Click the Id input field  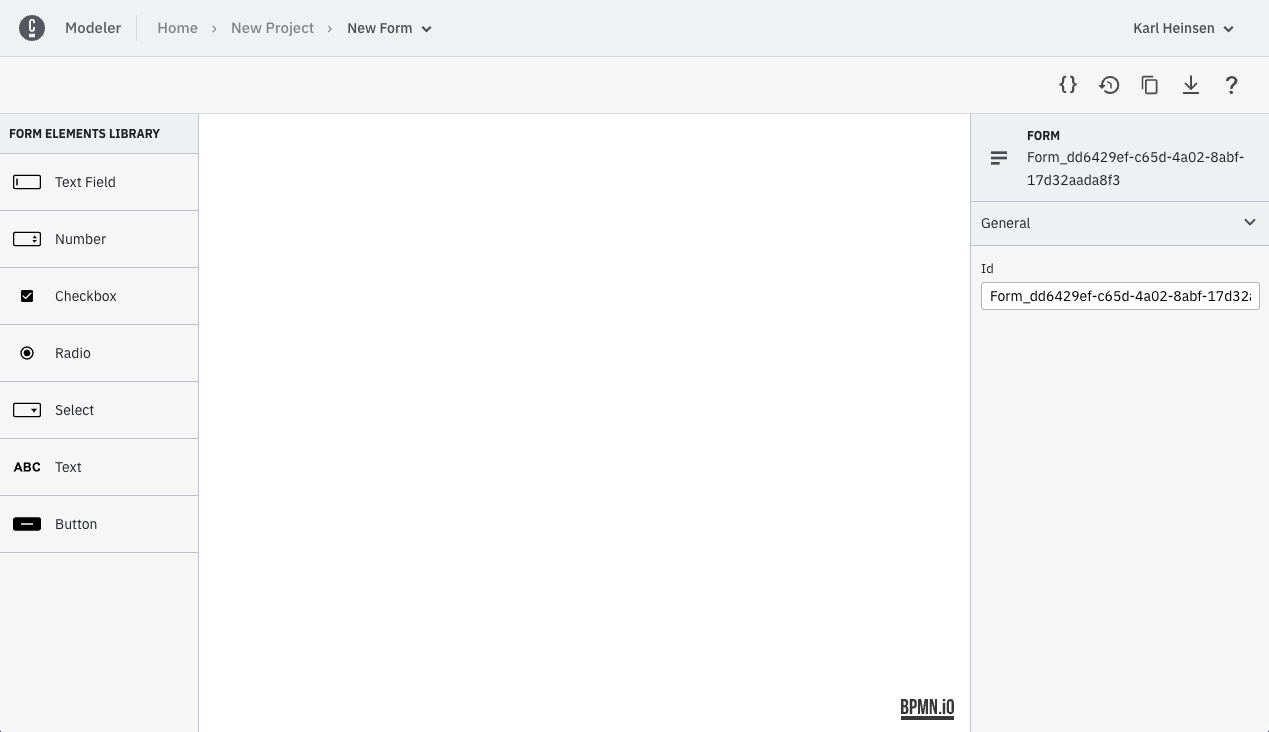(1120, 296)
